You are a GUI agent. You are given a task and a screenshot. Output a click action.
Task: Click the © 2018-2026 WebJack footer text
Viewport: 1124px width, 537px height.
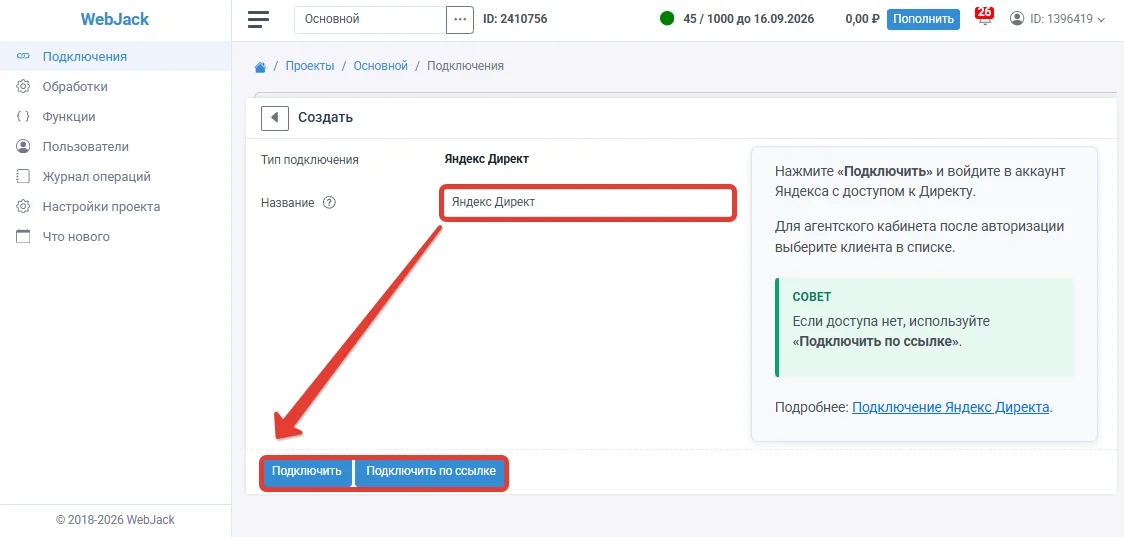point(115,520)
